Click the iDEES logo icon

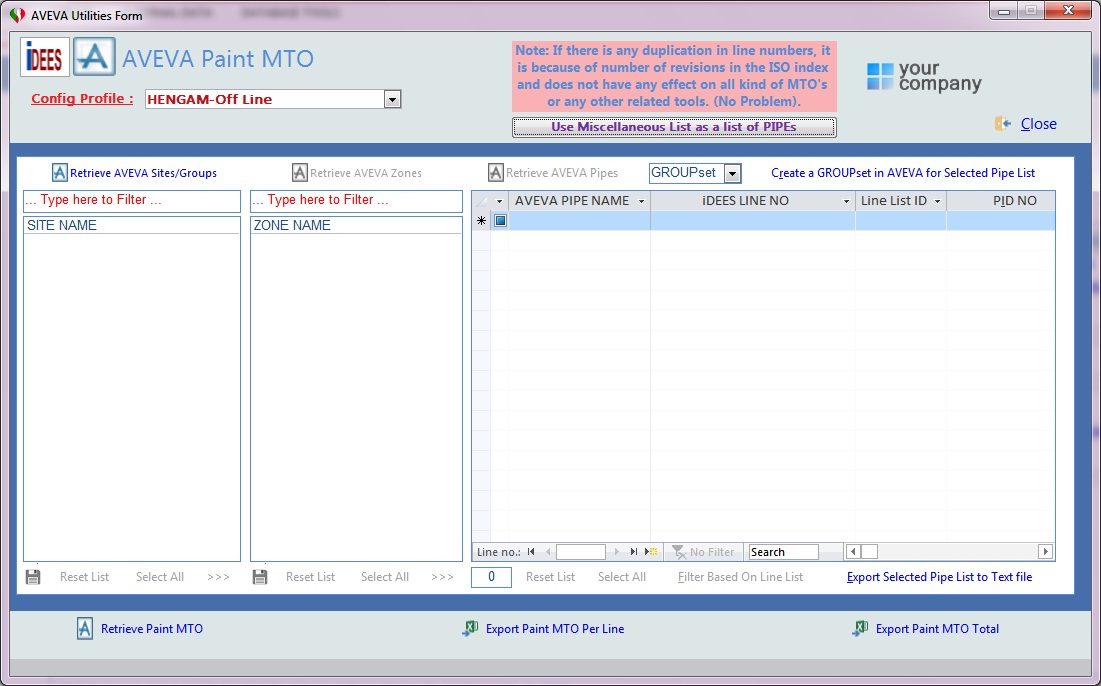(45, 57)
